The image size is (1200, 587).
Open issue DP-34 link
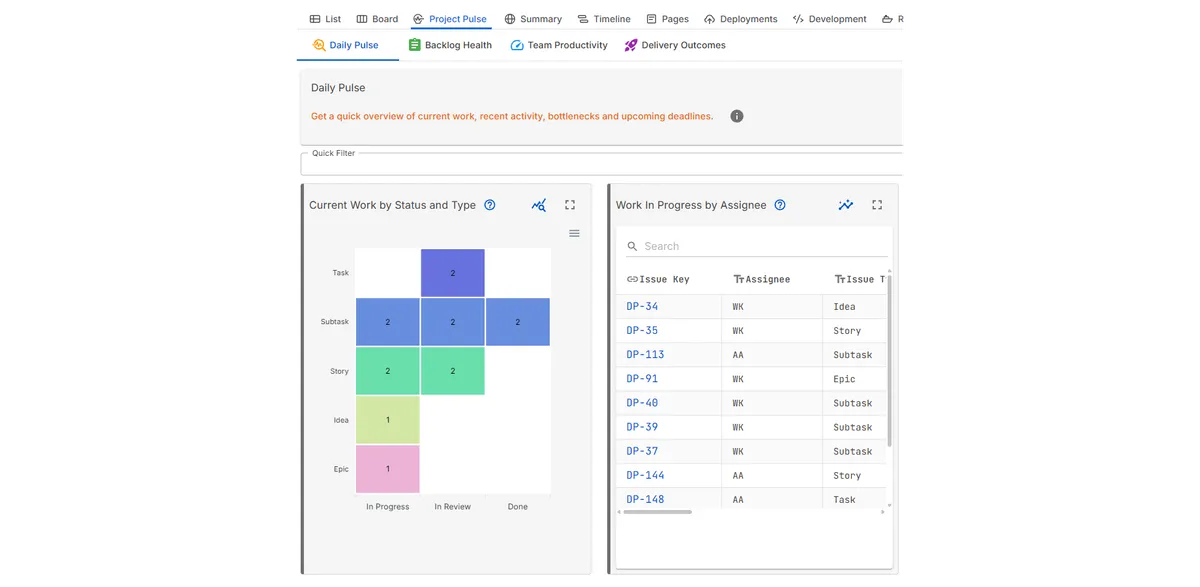[x=642, y=306]
